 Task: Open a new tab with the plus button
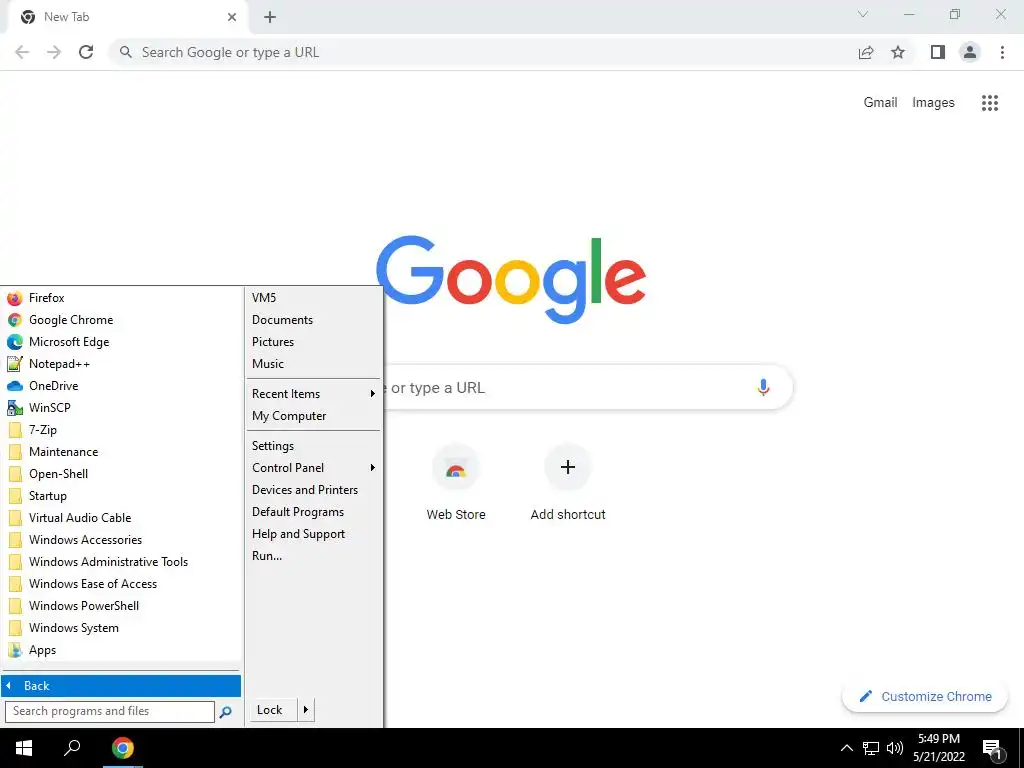(270, 17)
